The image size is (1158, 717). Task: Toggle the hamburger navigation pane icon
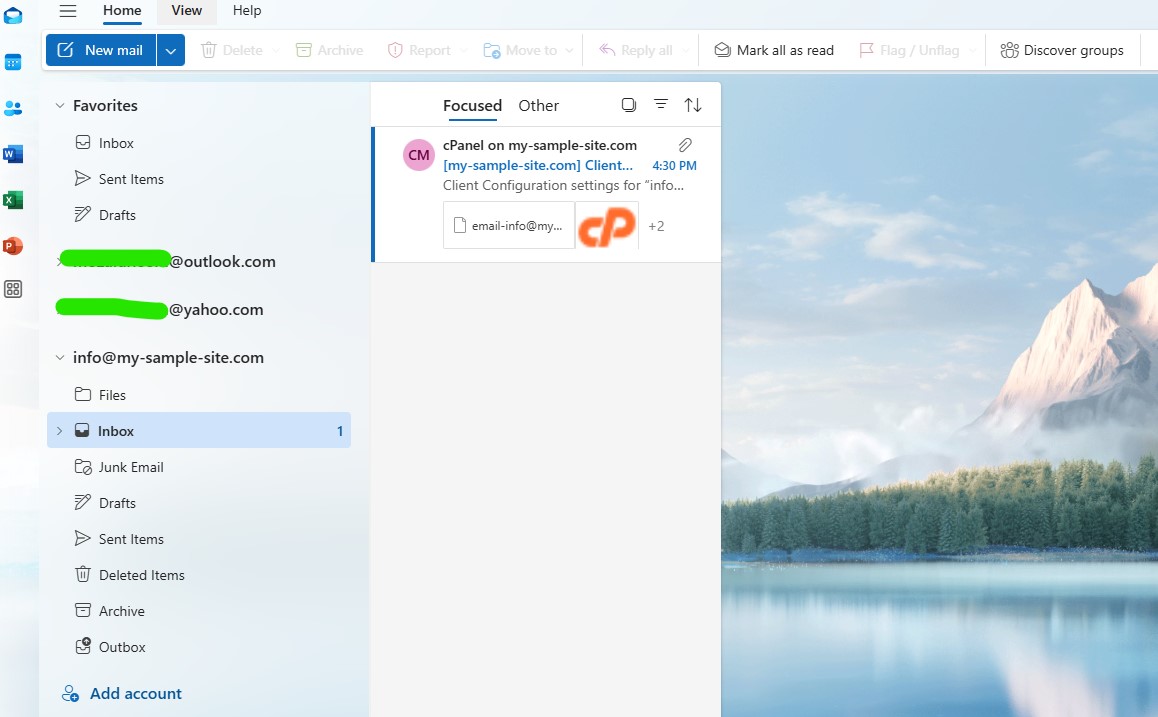point(68,11)
